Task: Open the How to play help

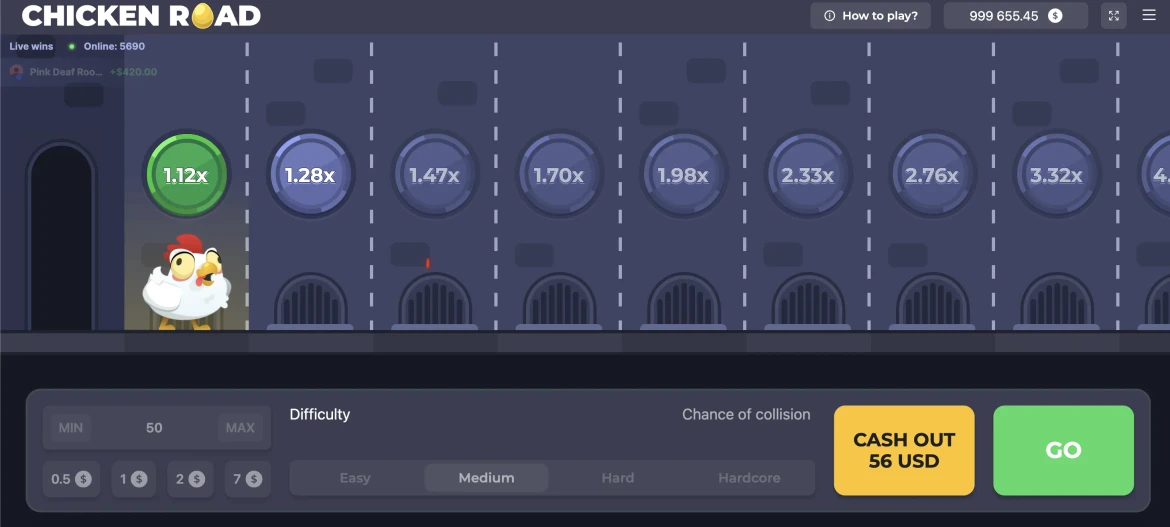Action: pyautogui.click(x=870, y=16)
